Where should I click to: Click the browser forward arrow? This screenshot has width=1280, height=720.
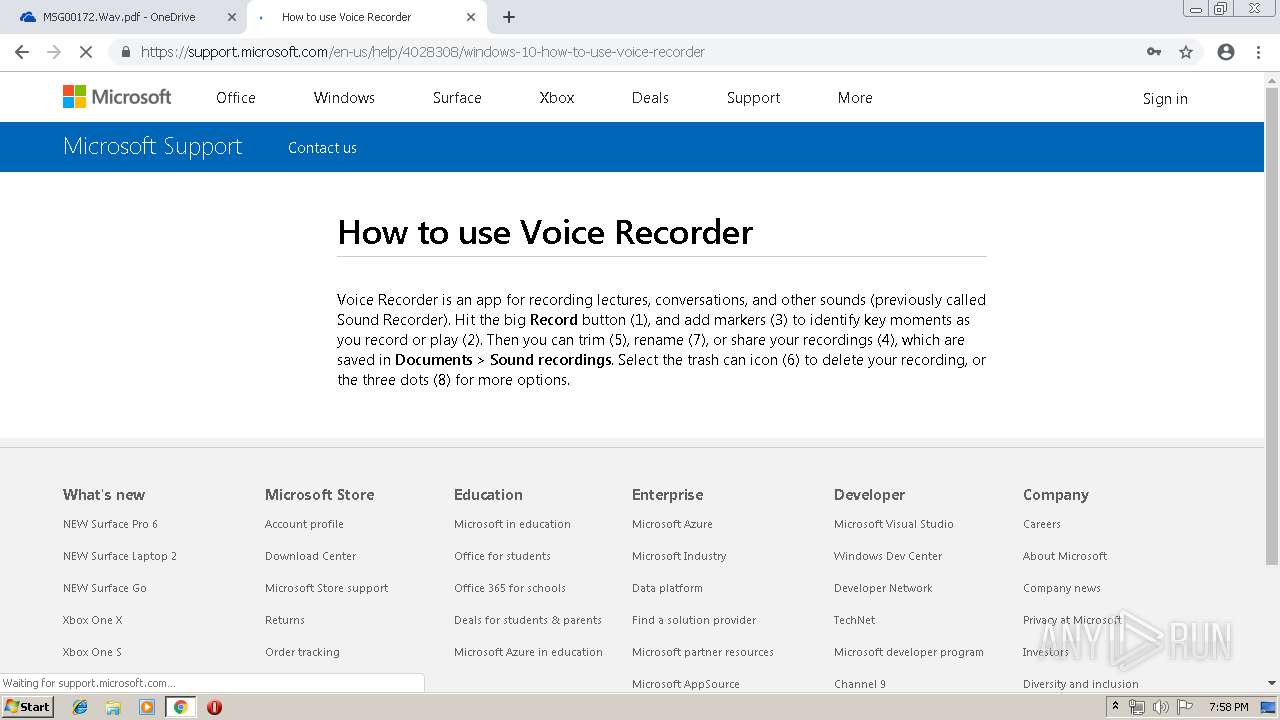54,52
